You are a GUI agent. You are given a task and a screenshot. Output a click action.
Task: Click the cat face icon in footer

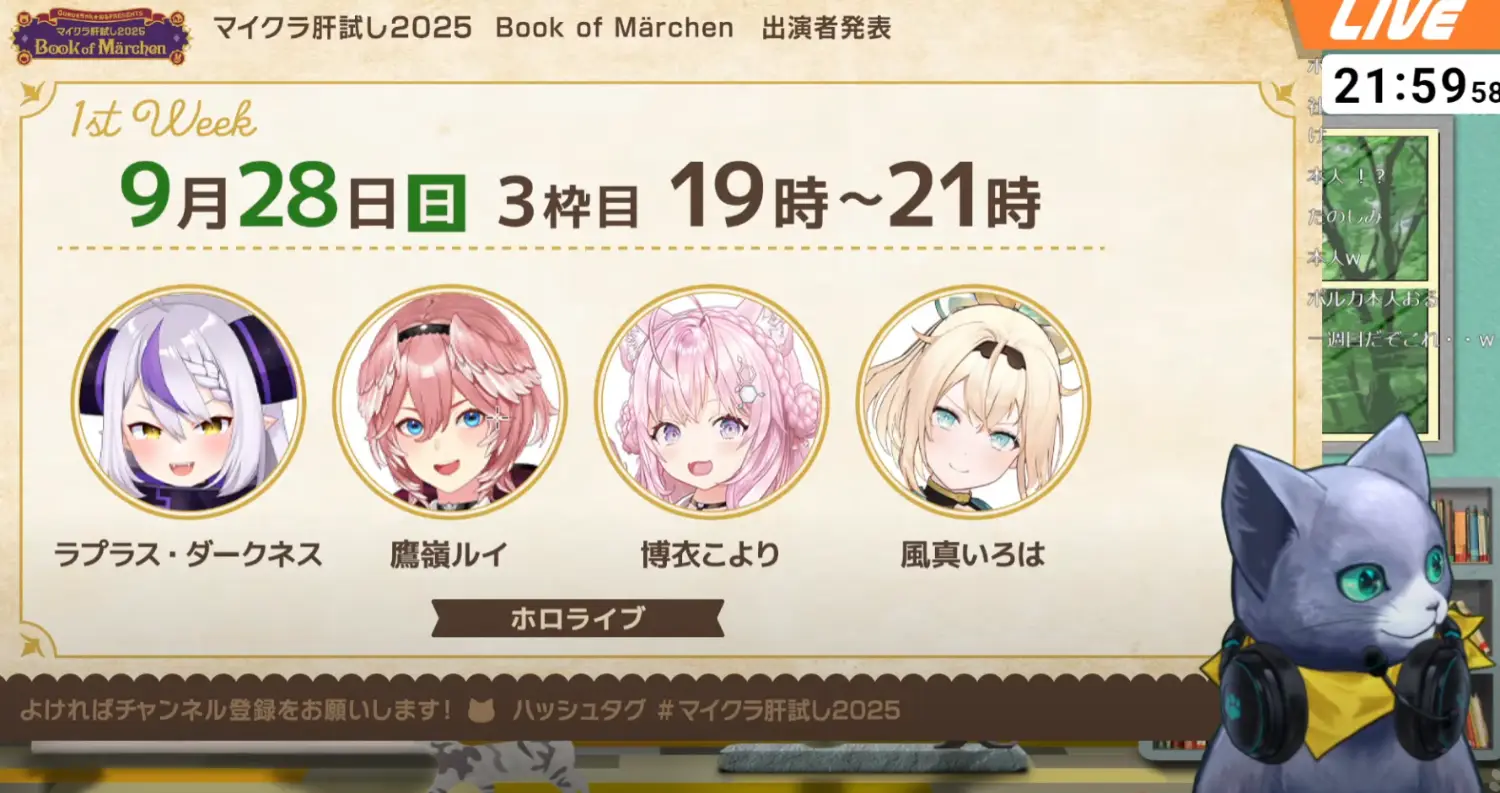point(482,711)
